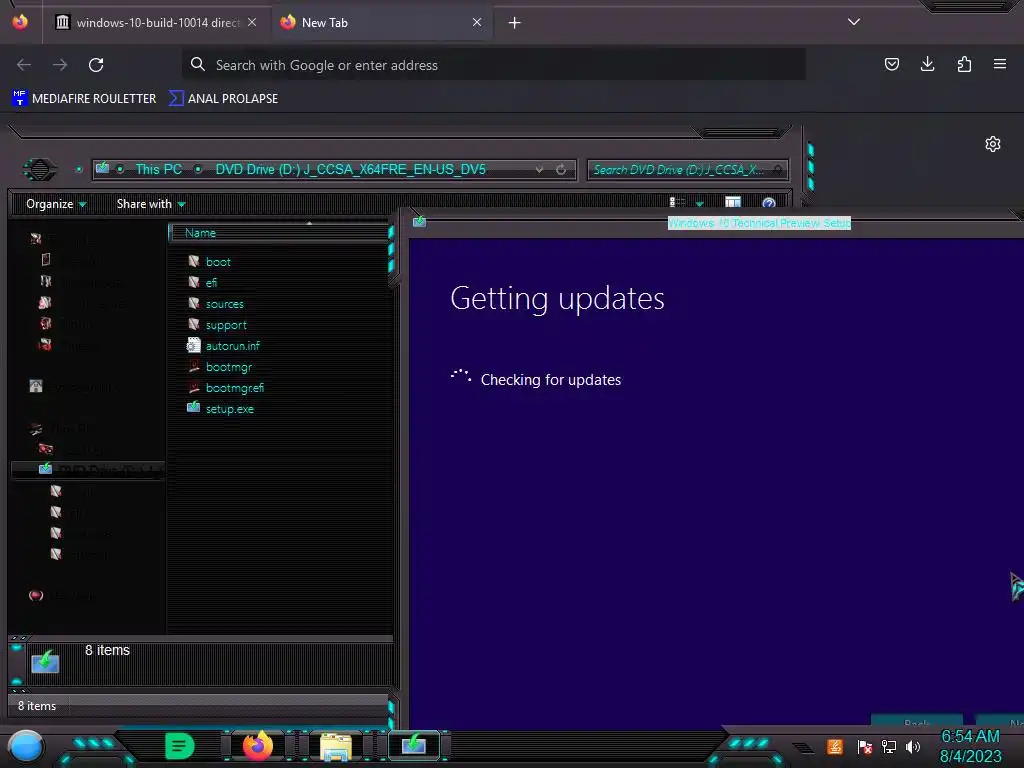List all tabs dropdown arrow

[854, 22]
